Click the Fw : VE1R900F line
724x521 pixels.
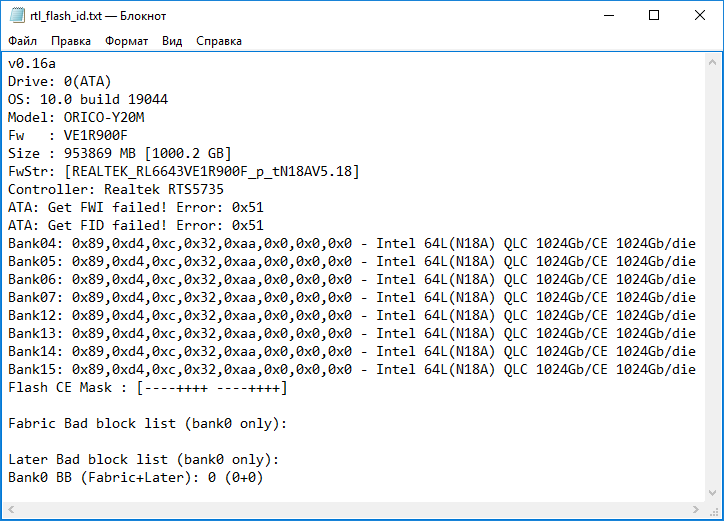click(68, 135)
